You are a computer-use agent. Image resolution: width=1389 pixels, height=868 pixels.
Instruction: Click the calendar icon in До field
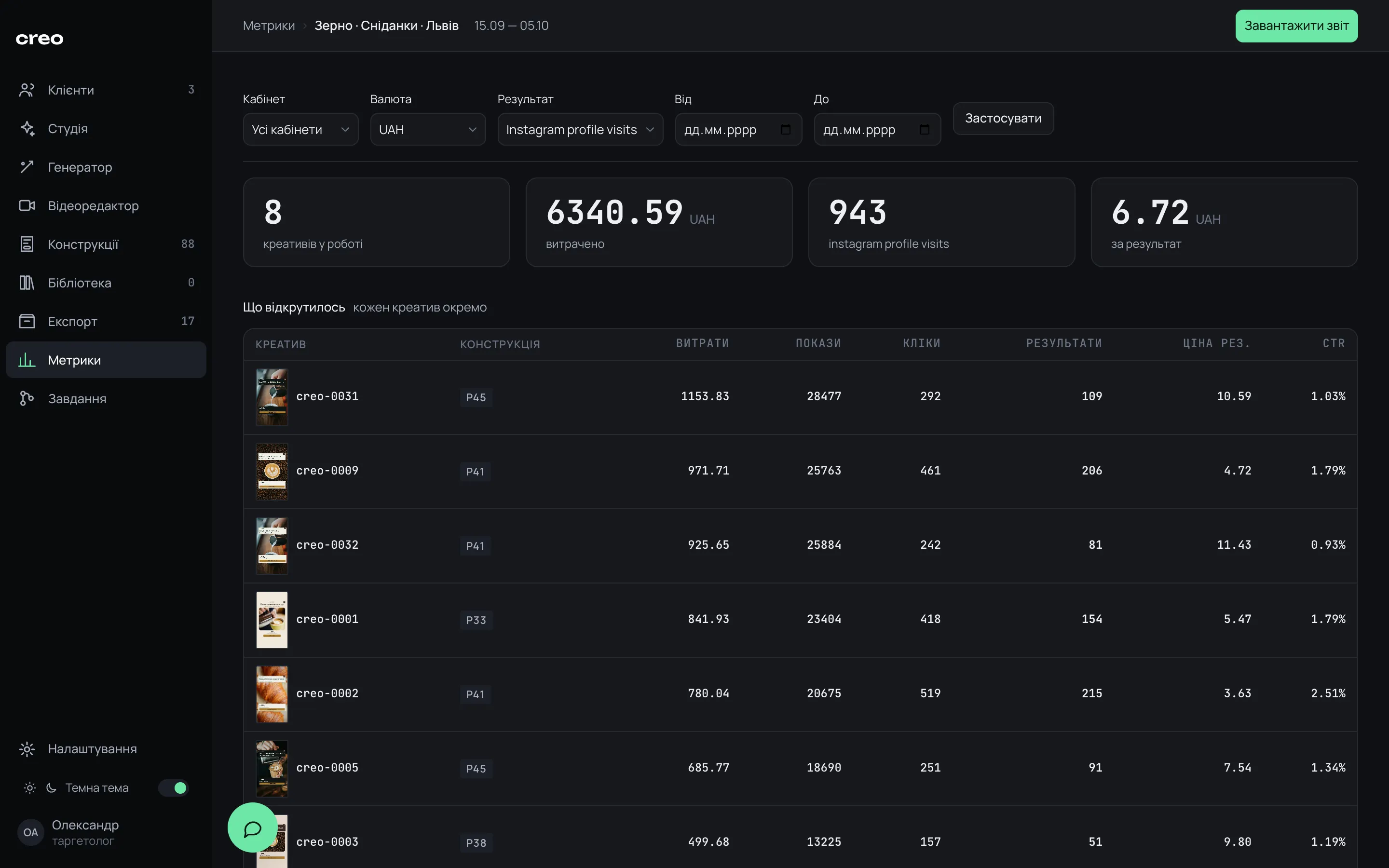924,130
